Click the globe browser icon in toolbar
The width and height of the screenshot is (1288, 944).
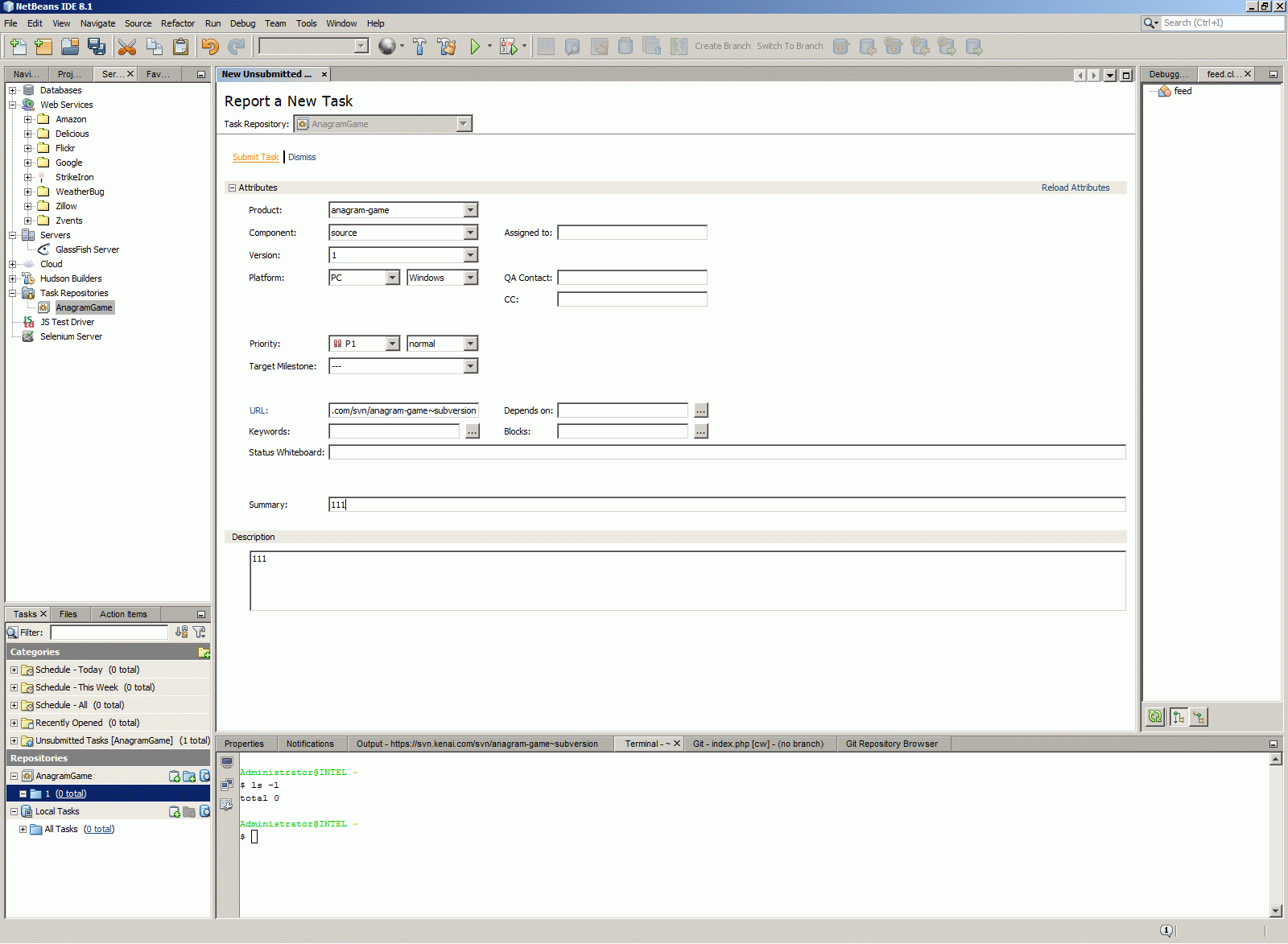click(387, 47)
